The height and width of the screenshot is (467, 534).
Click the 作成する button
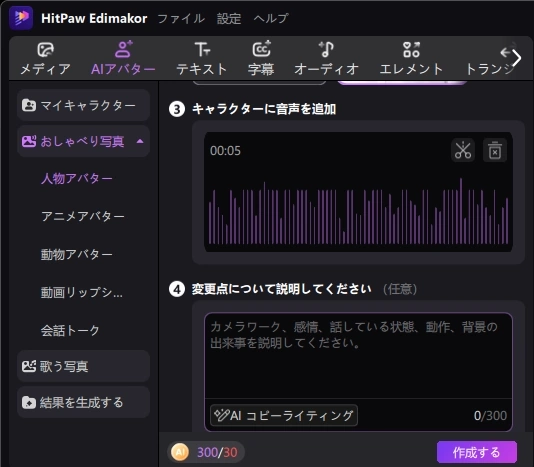point(477,452)
